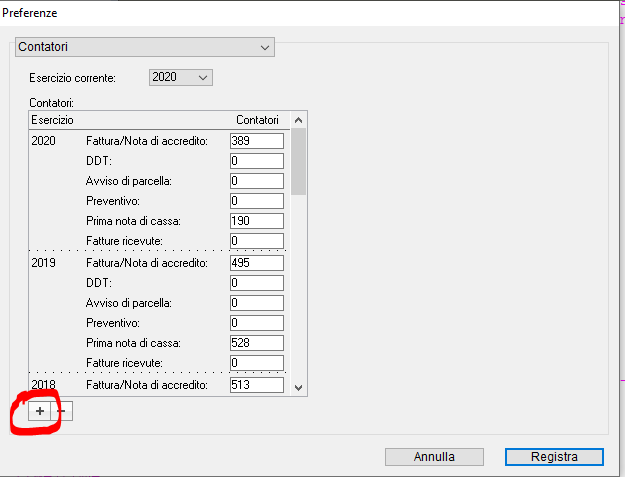Click the minus button to remove an exercise year

point(62,411)
